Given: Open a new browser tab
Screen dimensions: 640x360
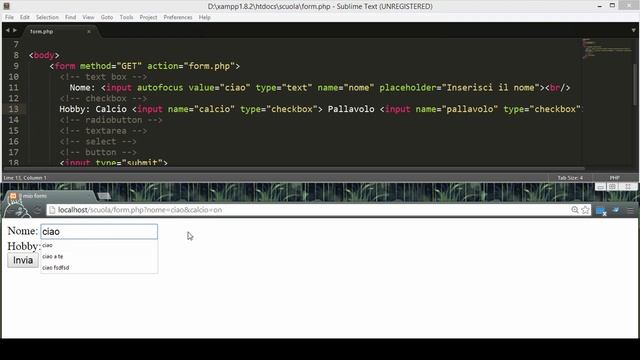Looking at the screenshot, I should [x=104, y=196].
